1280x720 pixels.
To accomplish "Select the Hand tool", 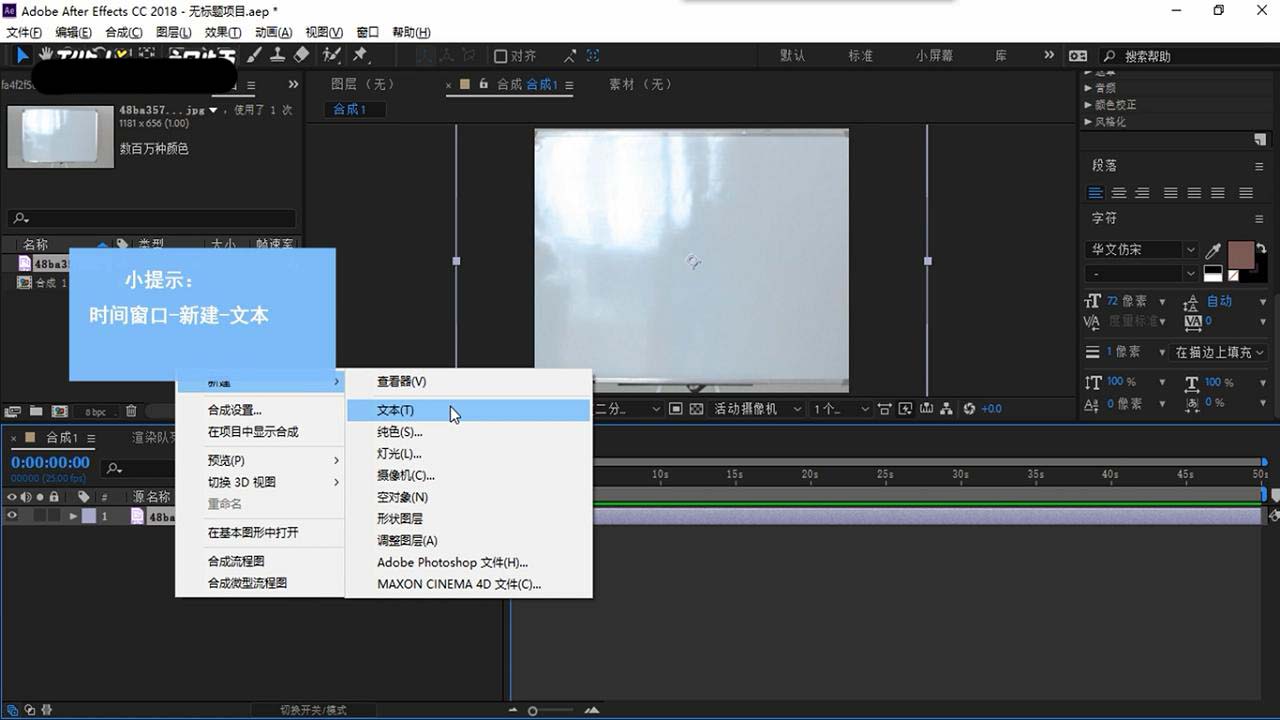I will 45,55.
